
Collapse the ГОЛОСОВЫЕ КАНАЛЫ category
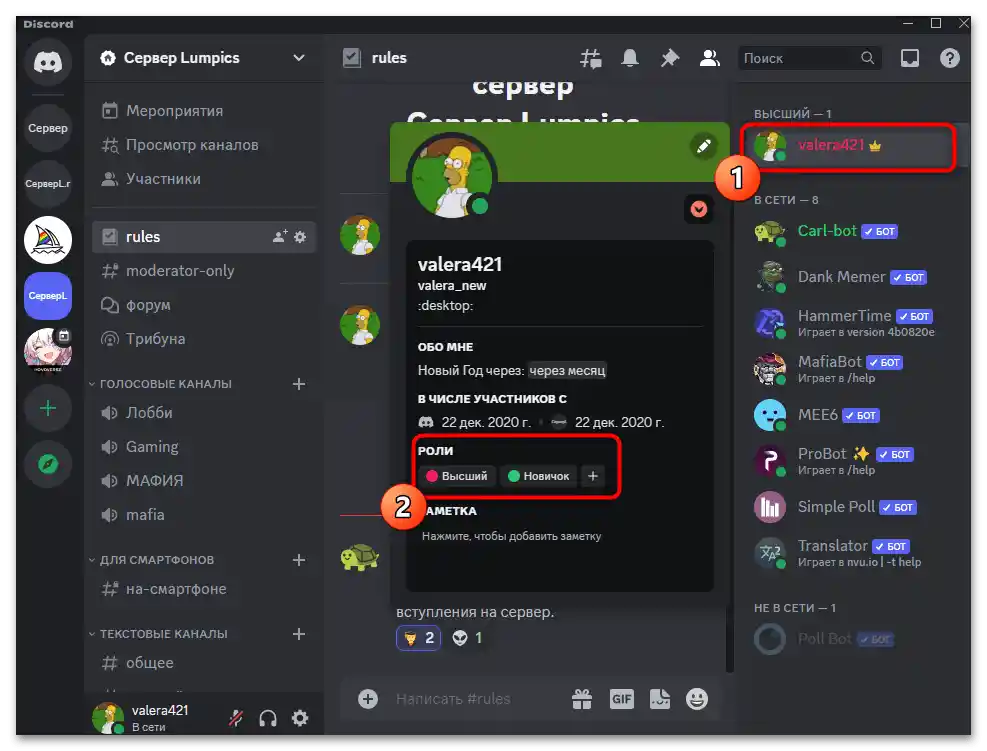tap(166, 384)
